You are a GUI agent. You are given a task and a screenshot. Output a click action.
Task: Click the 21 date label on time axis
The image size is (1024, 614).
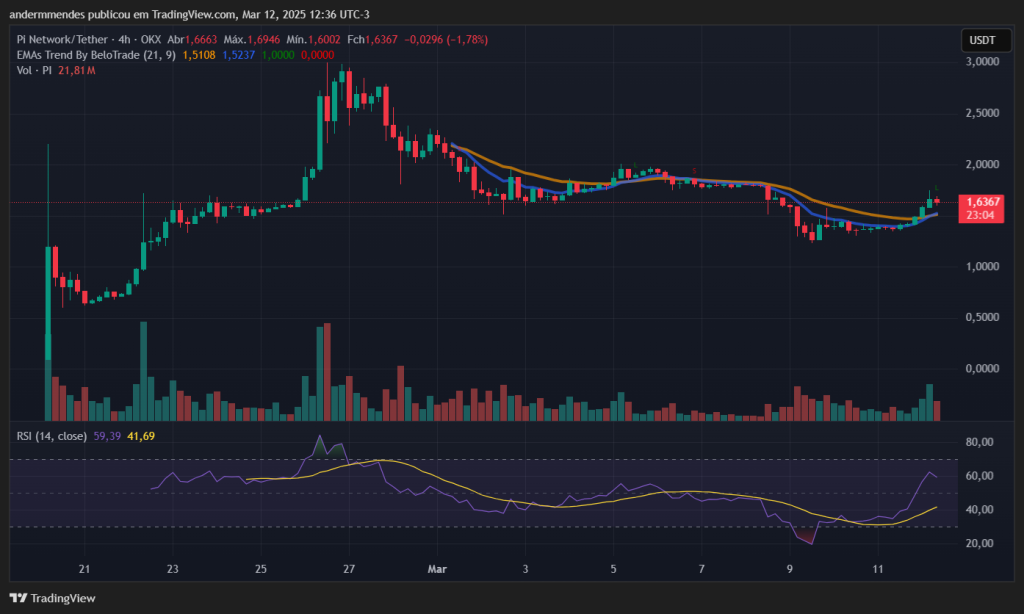point(84,569)
